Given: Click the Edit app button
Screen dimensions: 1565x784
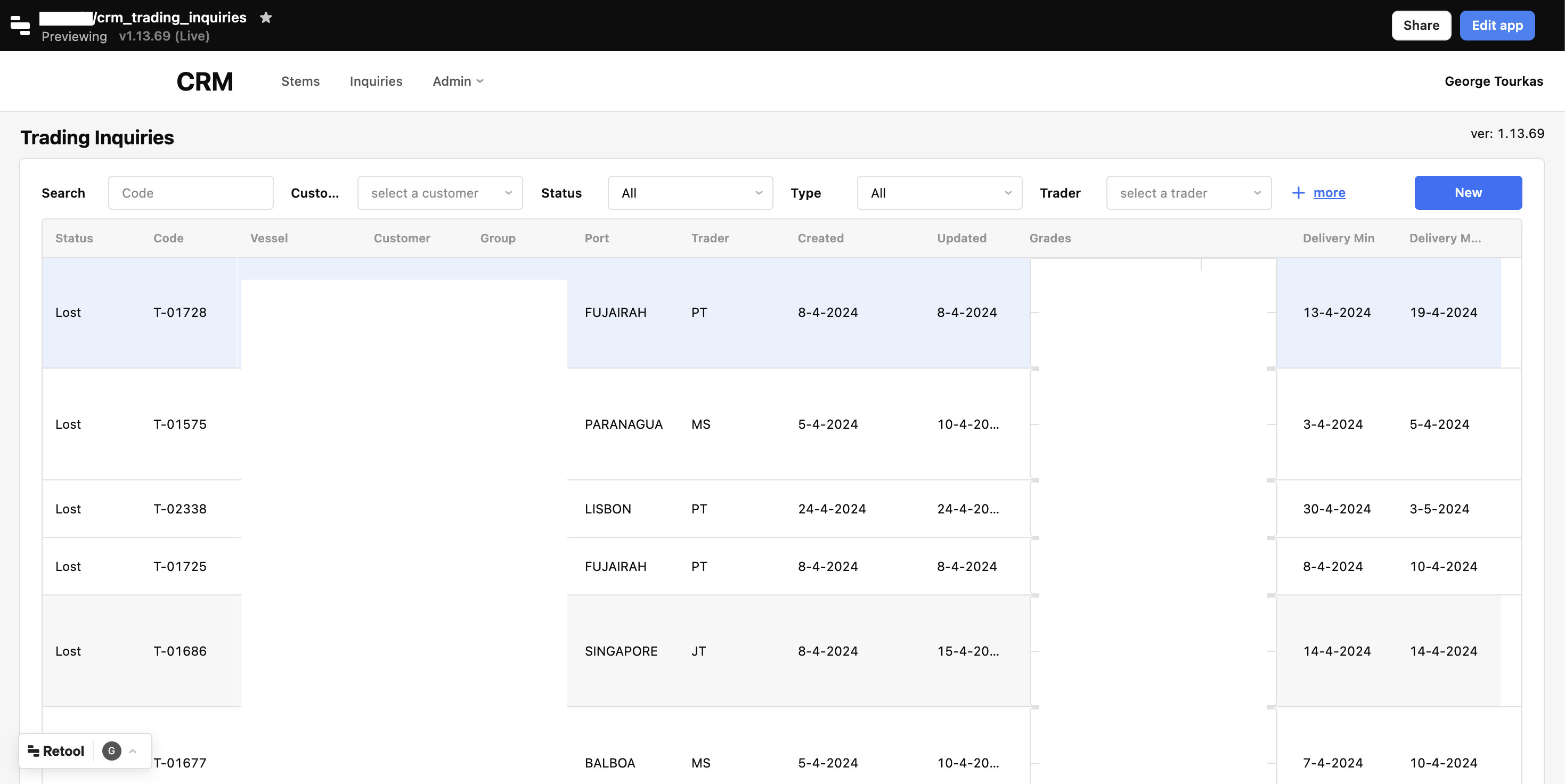Looking at the screenshot, I should click(1497, 26).
